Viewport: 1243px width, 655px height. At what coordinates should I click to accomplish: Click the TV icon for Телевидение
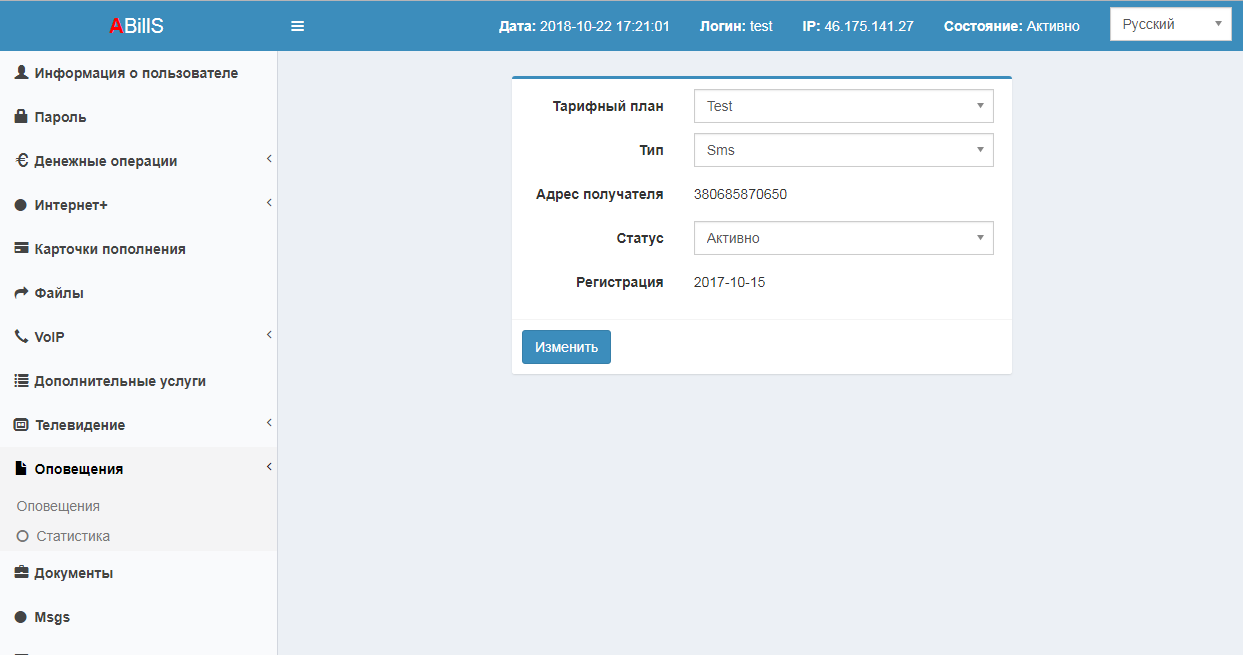[x=21, y=425]
